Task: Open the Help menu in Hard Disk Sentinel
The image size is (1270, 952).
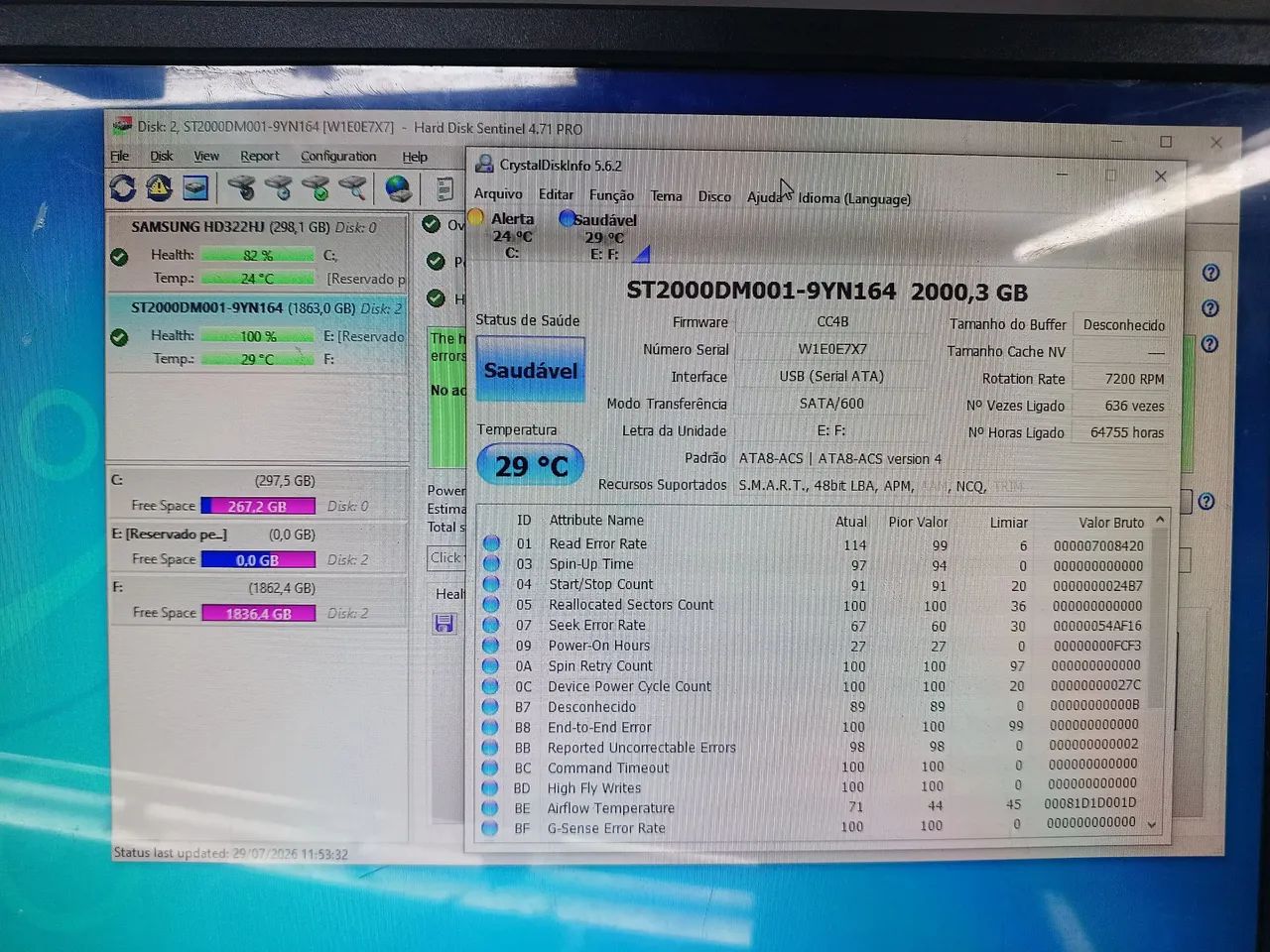Action: coord(415,157)
